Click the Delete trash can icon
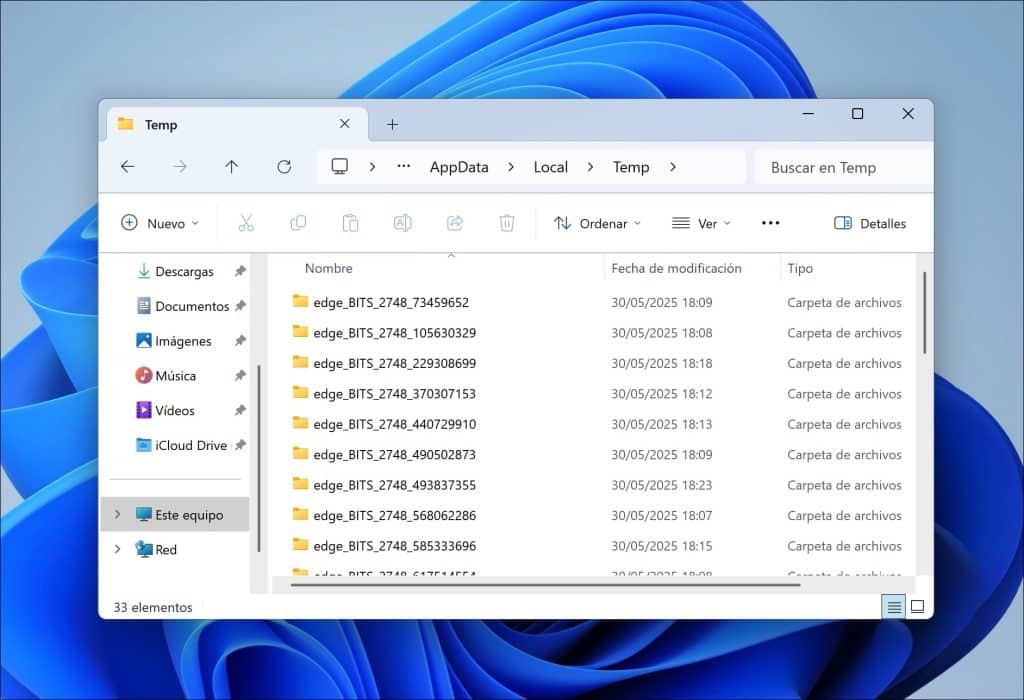 click(x=507, y=223)
